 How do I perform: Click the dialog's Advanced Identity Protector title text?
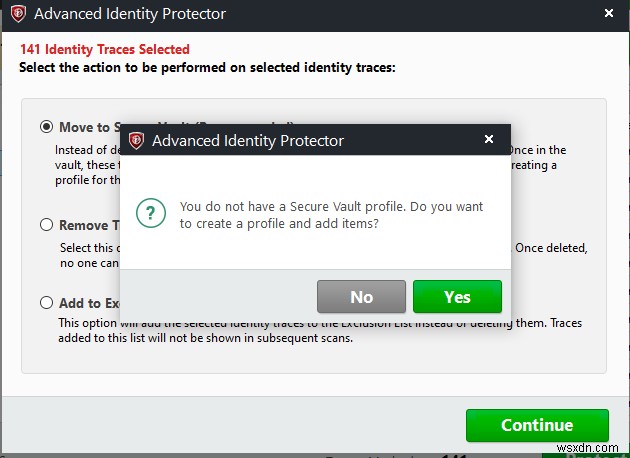pyautogui.click(x=248, y=141)
